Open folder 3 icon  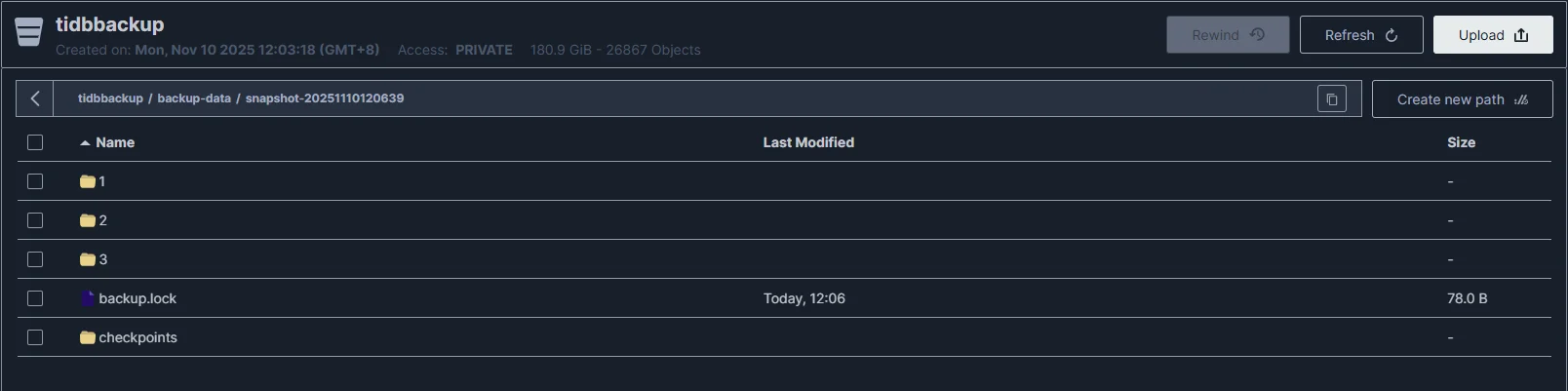coord(88,259)
